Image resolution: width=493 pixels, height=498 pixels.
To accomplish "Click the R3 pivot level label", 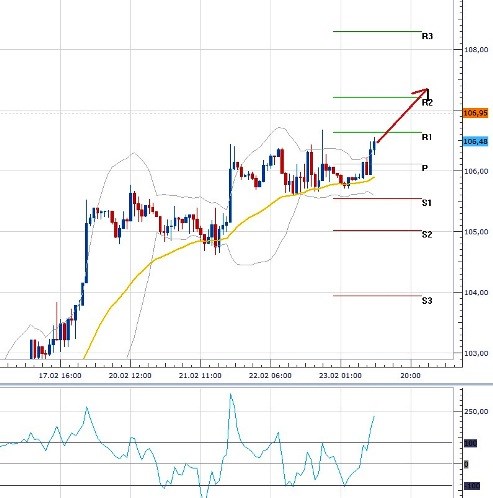I will point(427,36).
